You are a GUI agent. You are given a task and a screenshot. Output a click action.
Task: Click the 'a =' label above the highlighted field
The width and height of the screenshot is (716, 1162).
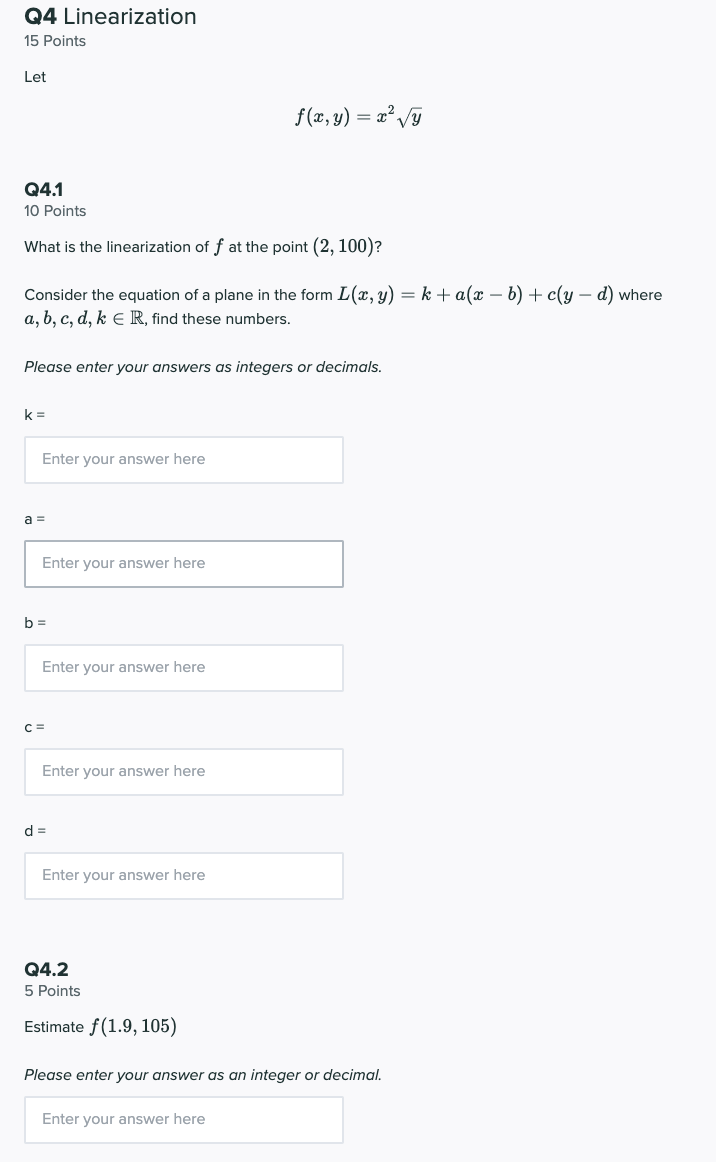tap(34, 519)
